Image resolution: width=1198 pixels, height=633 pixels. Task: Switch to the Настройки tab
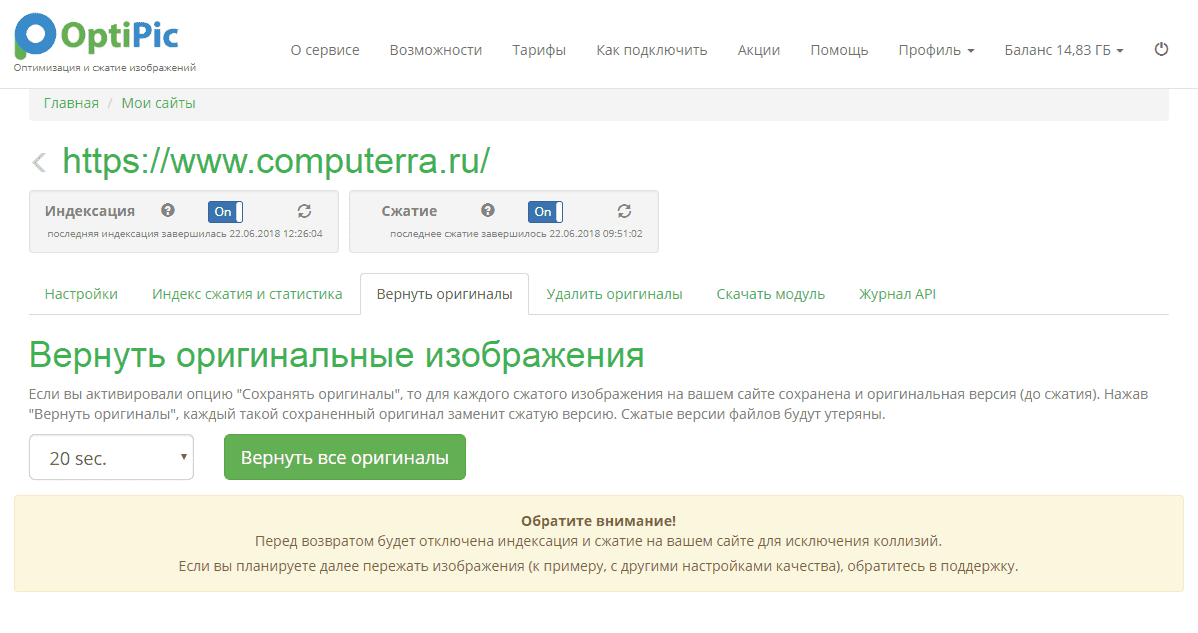click(x=81, y=294)
